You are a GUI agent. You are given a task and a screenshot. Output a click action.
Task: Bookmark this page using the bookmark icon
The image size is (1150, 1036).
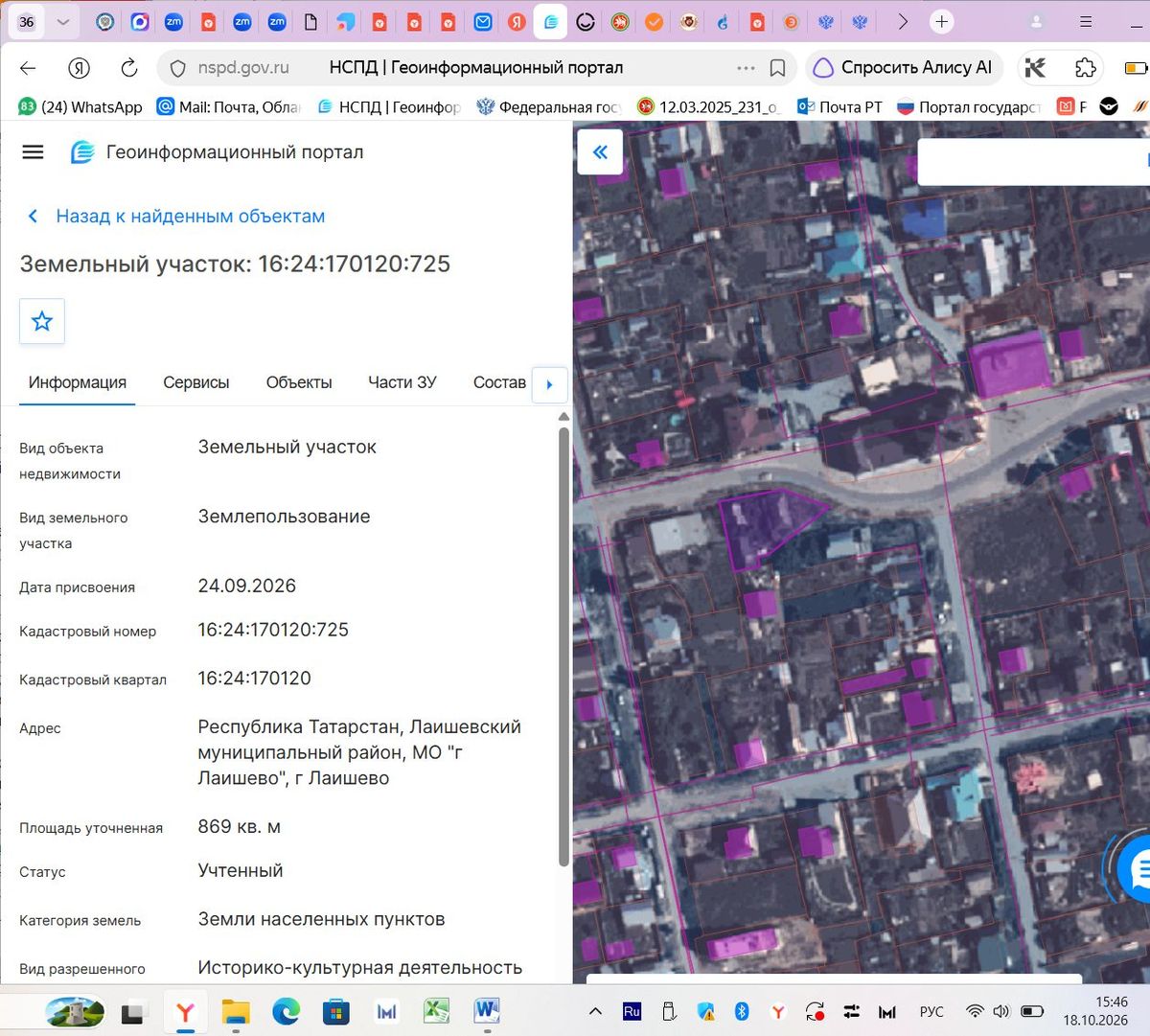pyautogui.click(x=777, y=68)
